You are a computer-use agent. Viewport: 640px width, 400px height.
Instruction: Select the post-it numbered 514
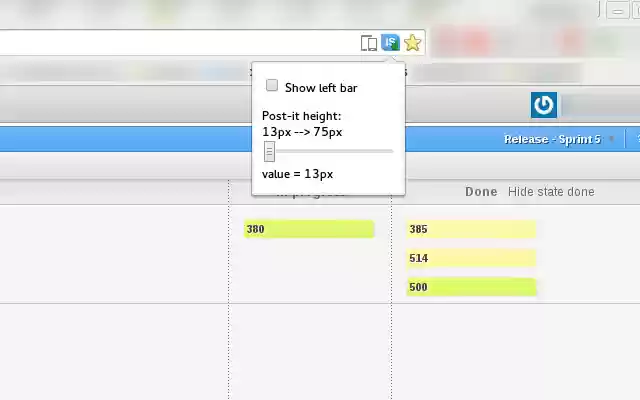click(471, 258)
